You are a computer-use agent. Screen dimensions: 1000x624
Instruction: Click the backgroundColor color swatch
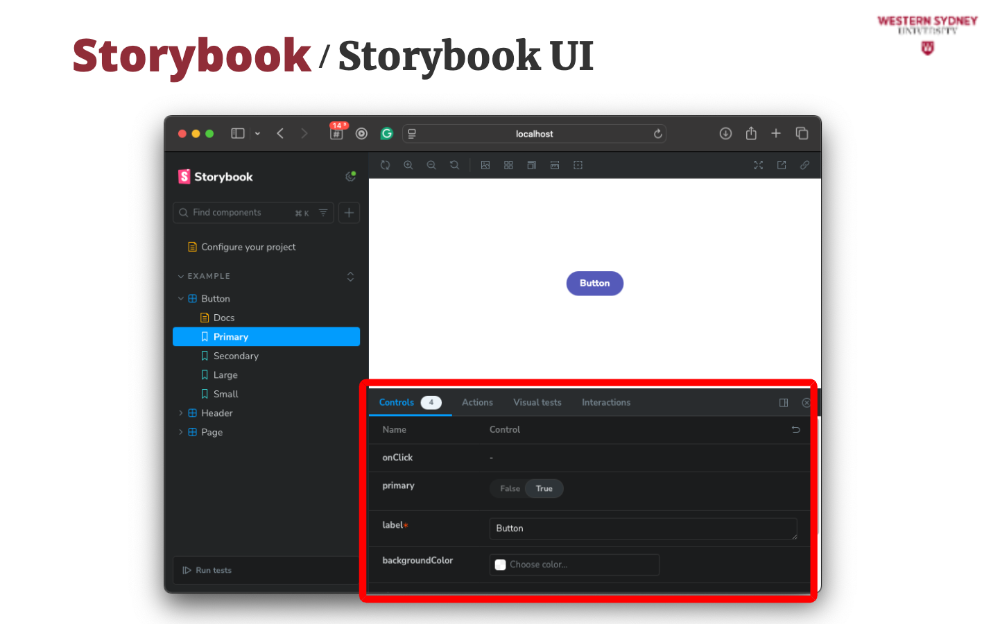pyautogui.click(x=501, y=565)
